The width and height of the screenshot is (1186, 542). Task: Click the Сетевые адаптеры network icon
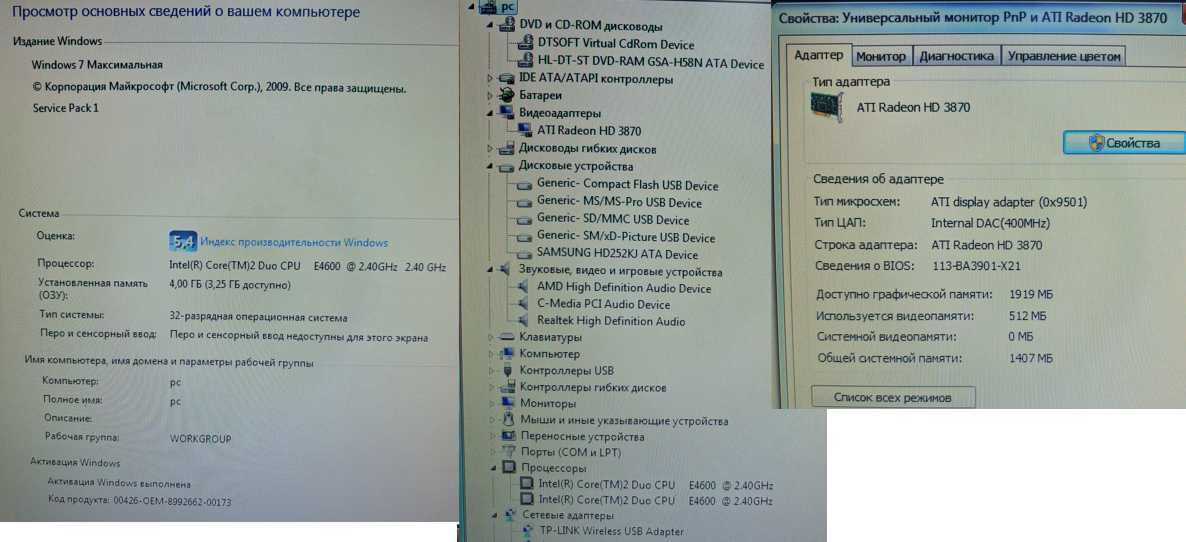click(509, 516)
